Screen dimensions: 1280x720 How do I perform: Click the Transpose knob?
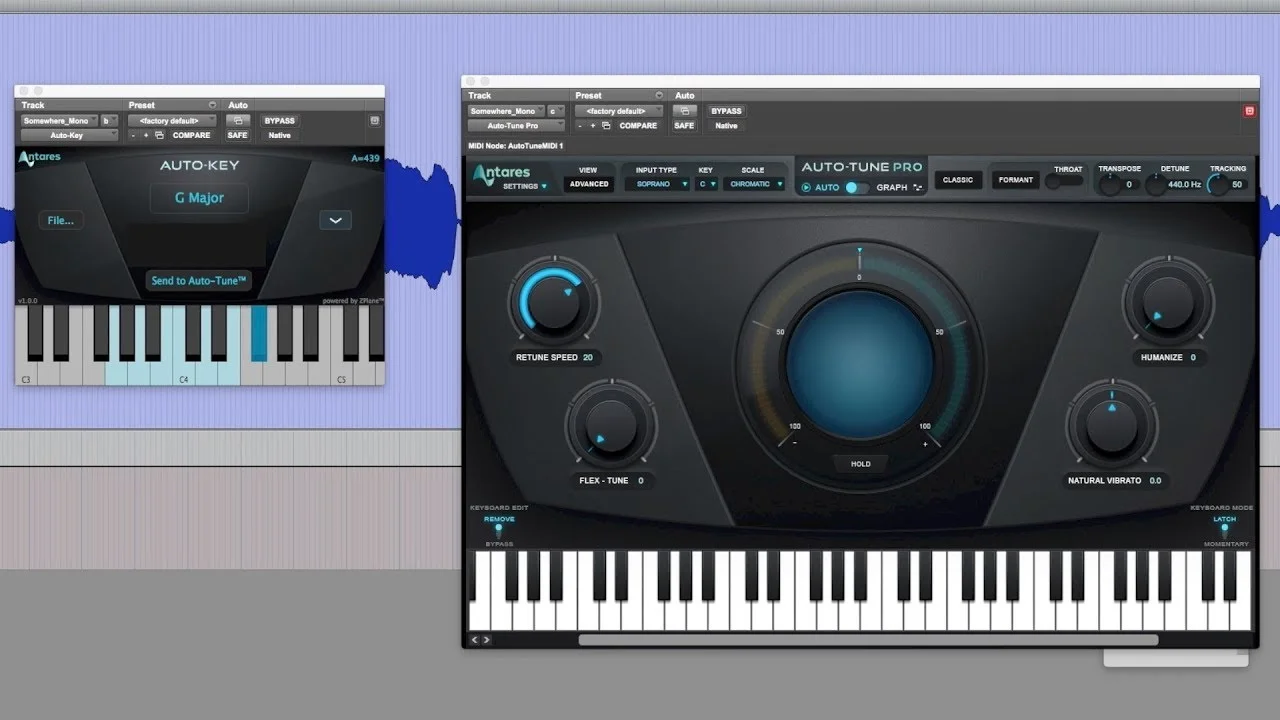pyautogui.click(x=1109, y=184)
